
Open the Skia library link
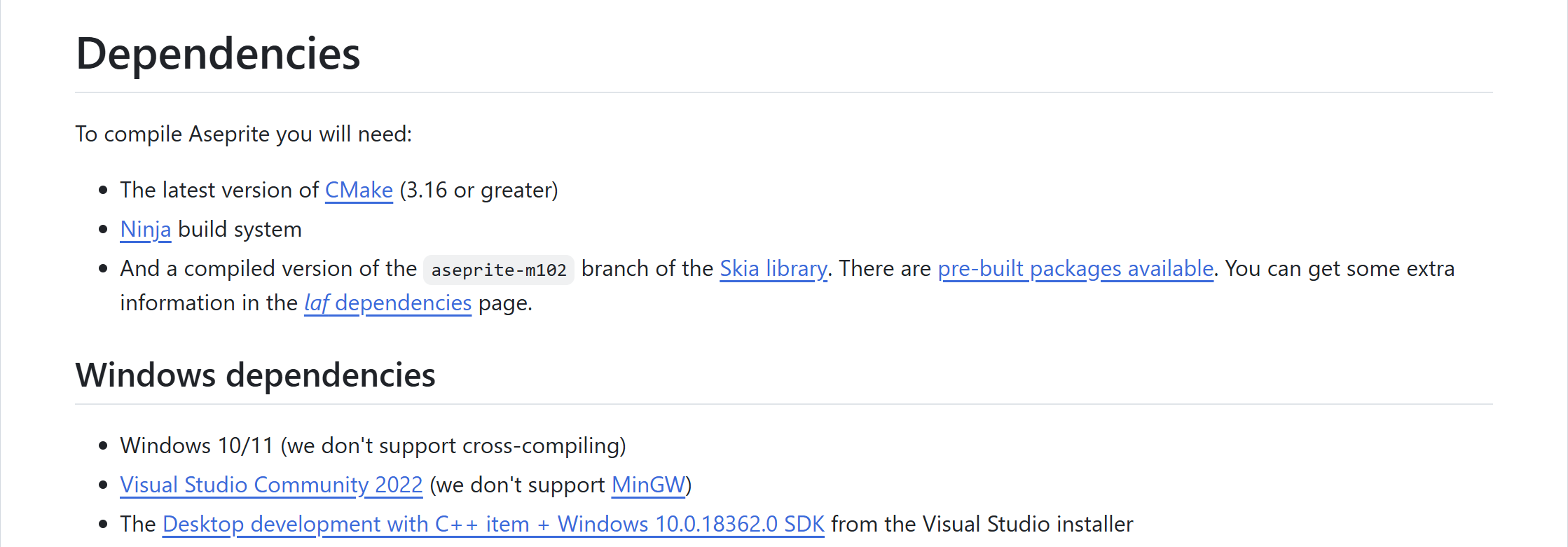[x=773, y=269]
